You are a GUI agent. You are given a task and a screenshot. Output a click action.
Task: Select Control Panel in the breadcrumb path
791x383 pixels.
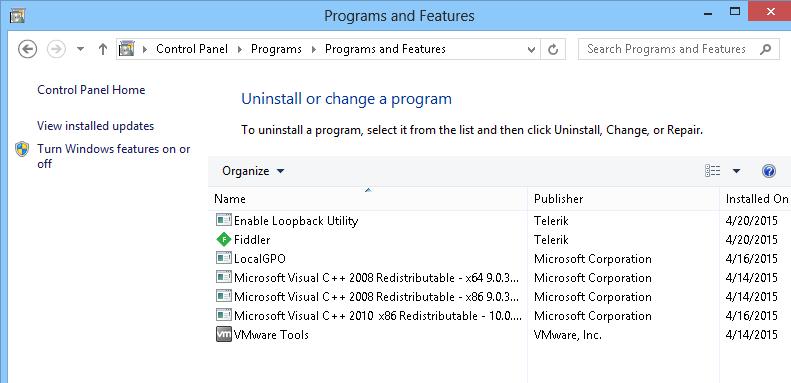click(x=192, y=49)
